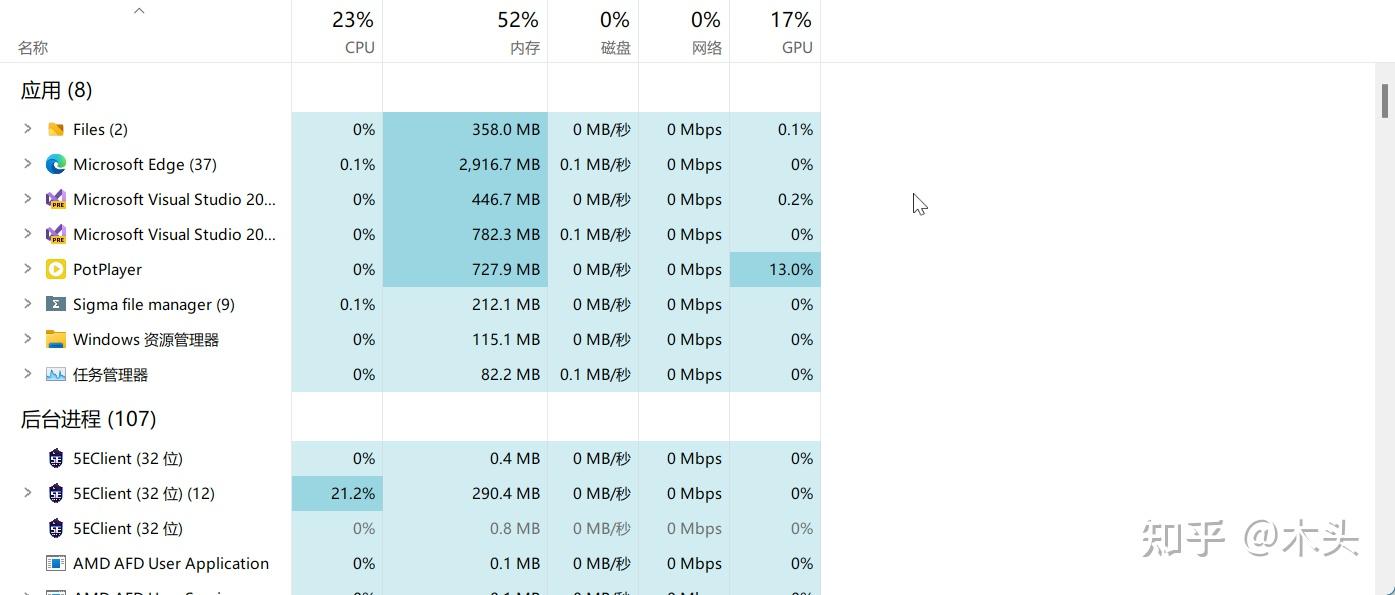Click the Sigma file manager icon
This screenshot has height=595, width=1395.
tap(56, 304)
